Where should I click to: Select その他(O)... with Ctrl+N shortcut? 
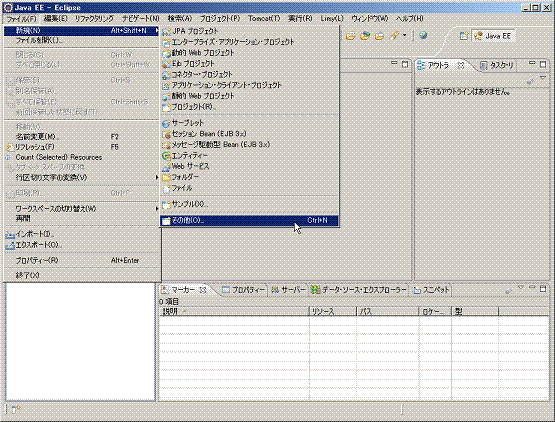(x=250, y=221)
